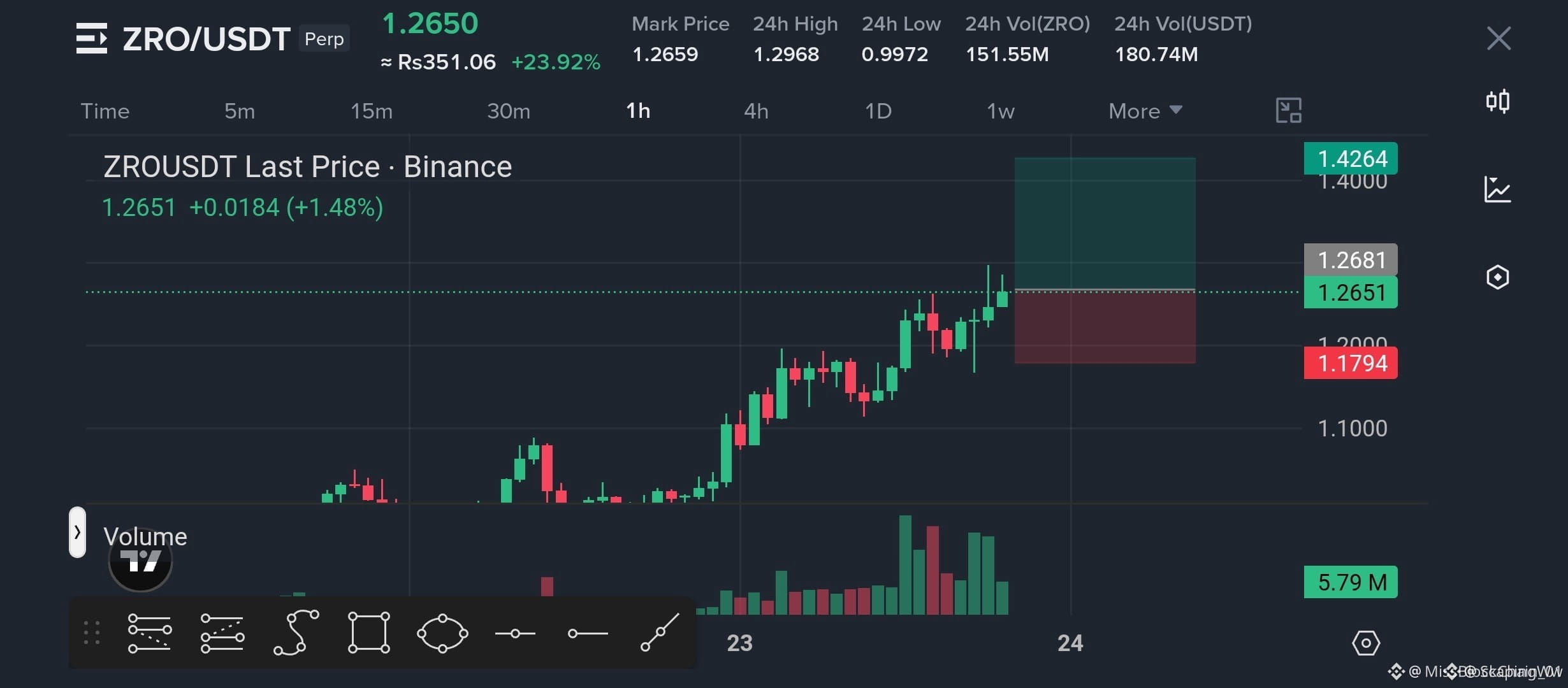Viewport: 1568px width, 688px height.
Task: Click the 5.79 M volume label
Action: (1351, 582)
